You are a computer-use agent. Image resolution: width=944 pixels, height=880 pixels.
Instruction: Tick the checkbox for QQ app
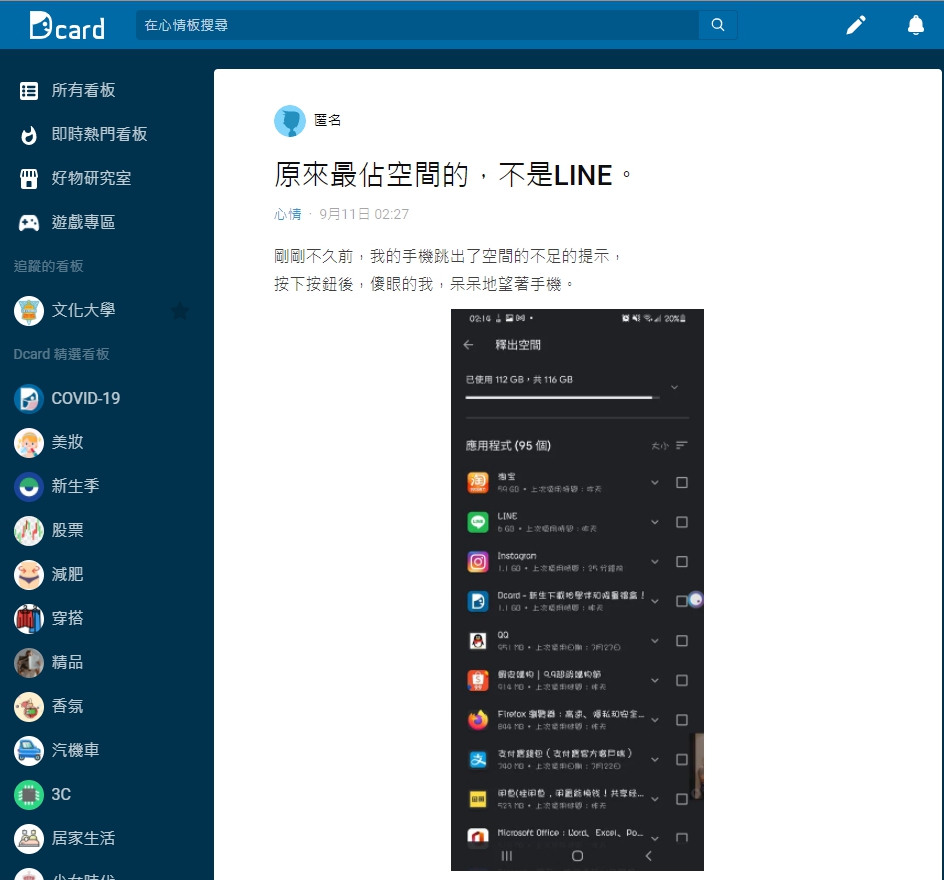(x=682, y=641)
